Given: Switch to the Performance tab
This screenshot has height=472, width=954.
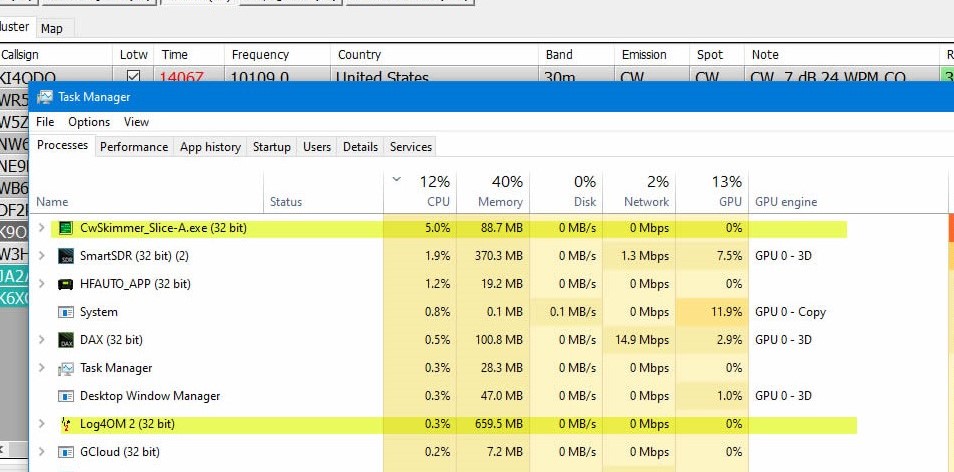Looking at the screenshot, I should point(134,147).
